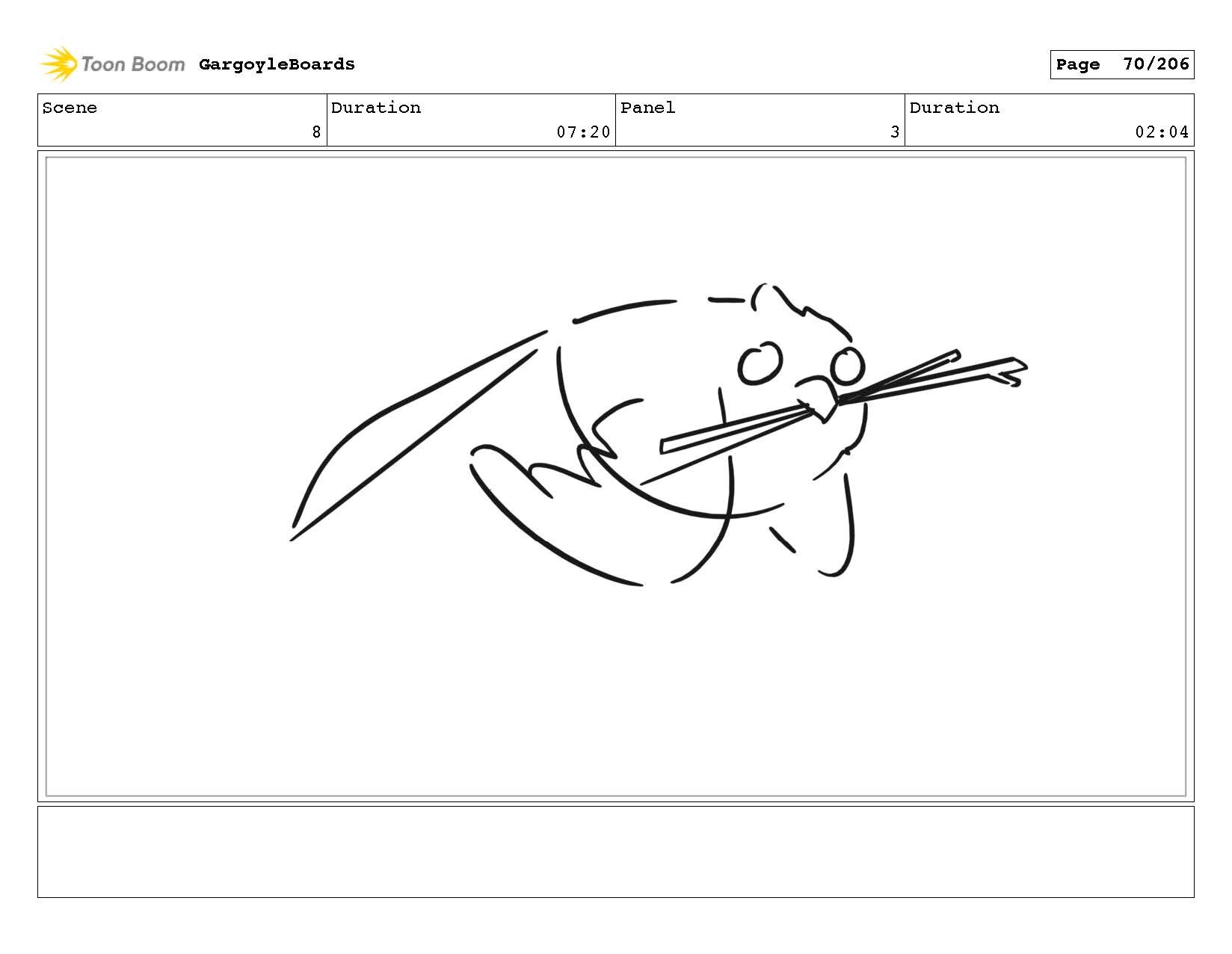Select the Scene label
Image resolution: width=1232 pixels, height=954 pixels.
coord(70,108)
